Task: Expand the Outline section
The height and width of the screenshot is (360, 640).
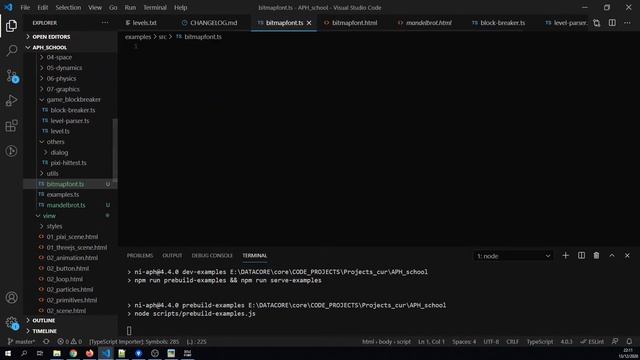Action: [x=70, y=320]
